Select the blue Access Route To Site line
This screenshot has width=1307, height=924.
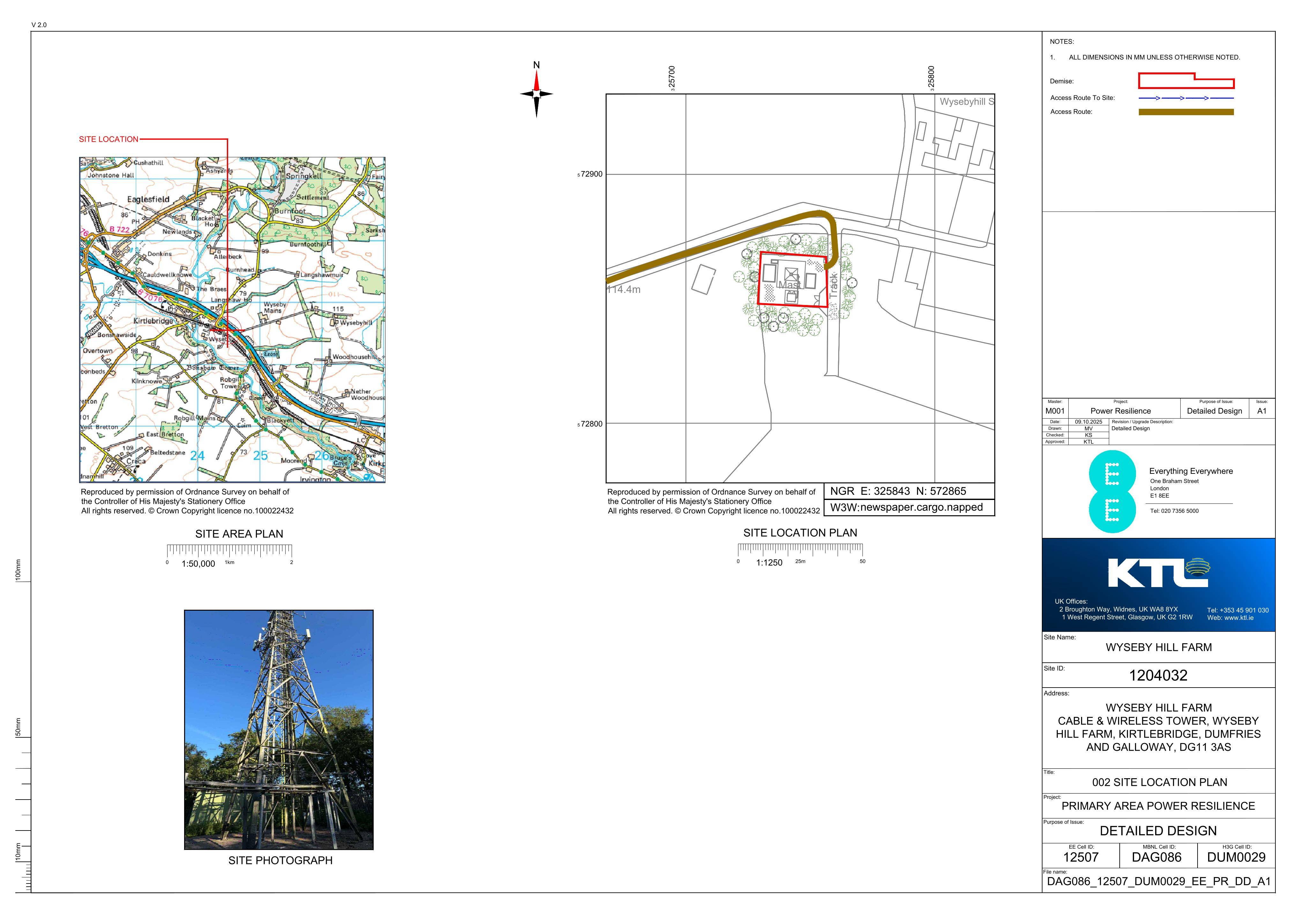(x=1186, y=99)
